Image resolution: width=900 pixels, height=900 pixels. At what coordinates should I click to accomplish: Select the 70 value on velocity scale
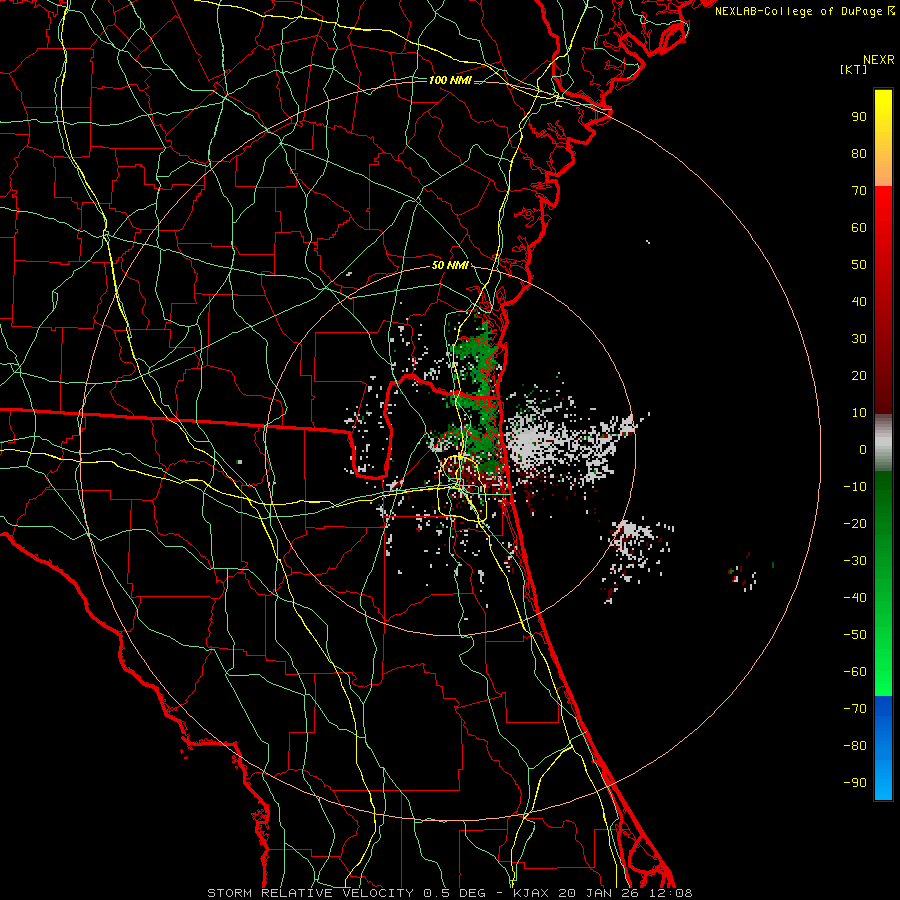[859, 191]
